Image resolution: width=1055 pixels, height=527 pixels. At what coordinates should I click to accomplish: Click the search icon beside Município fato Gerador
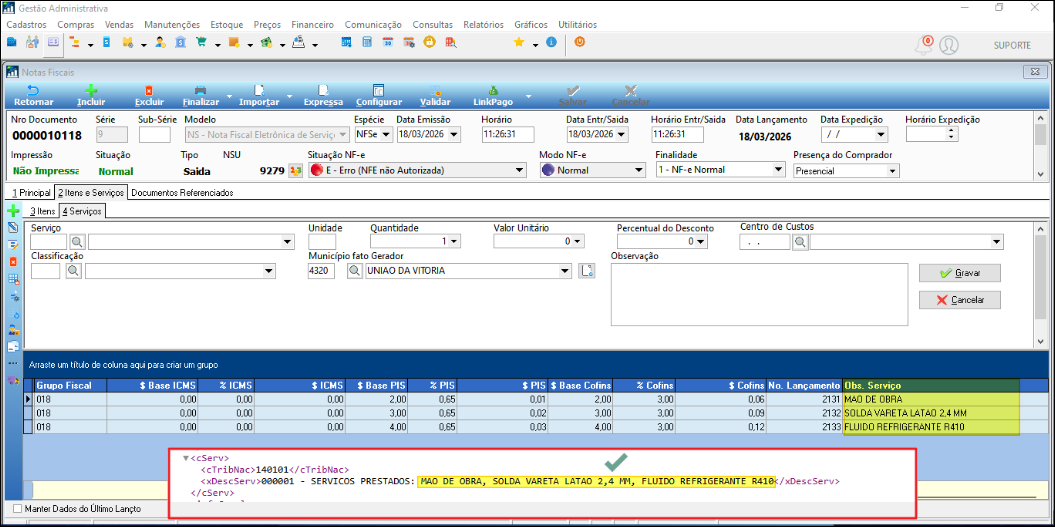click(x=354, y=271)
